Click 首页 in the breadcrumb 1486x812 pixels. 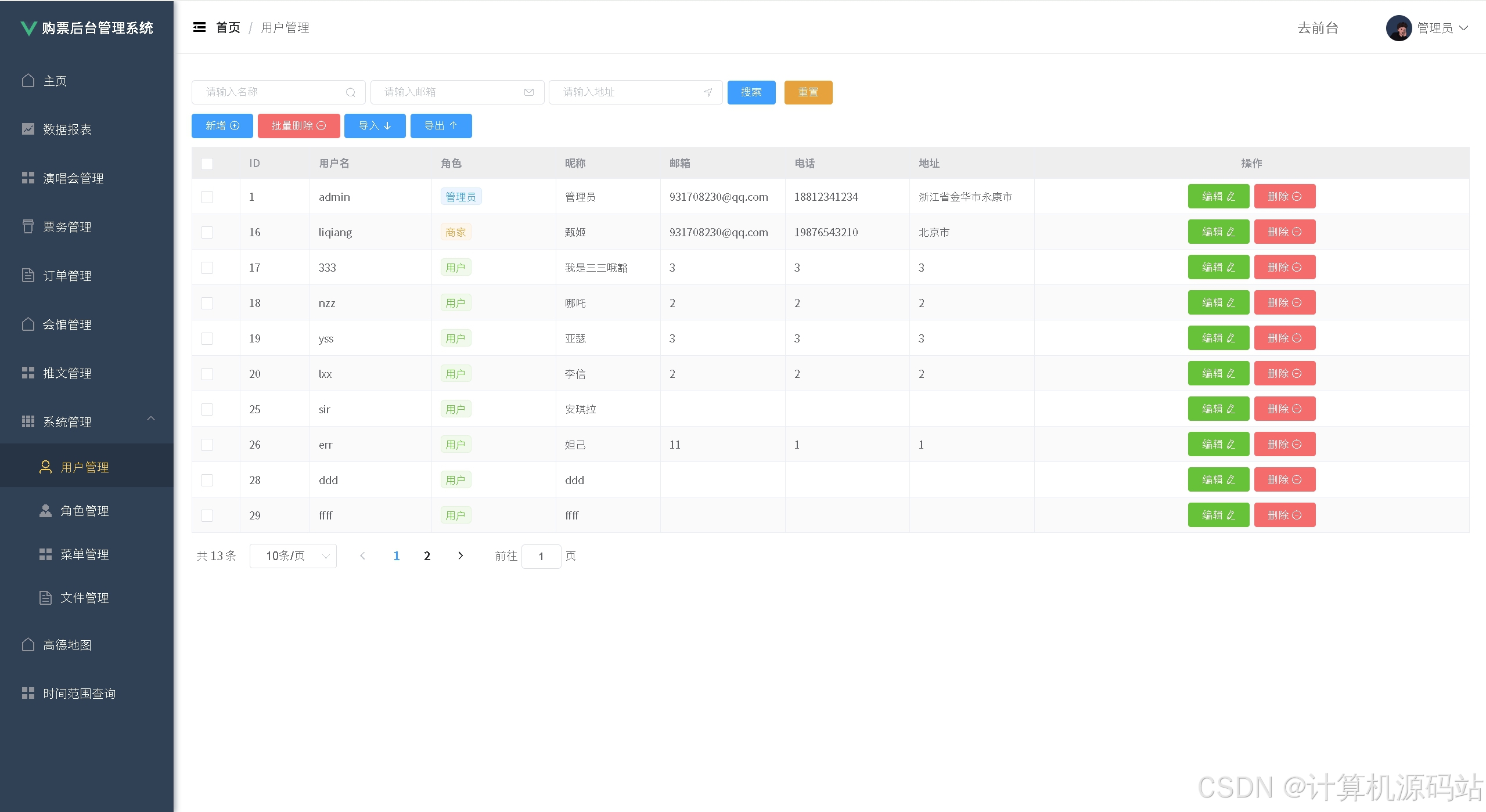228,27
